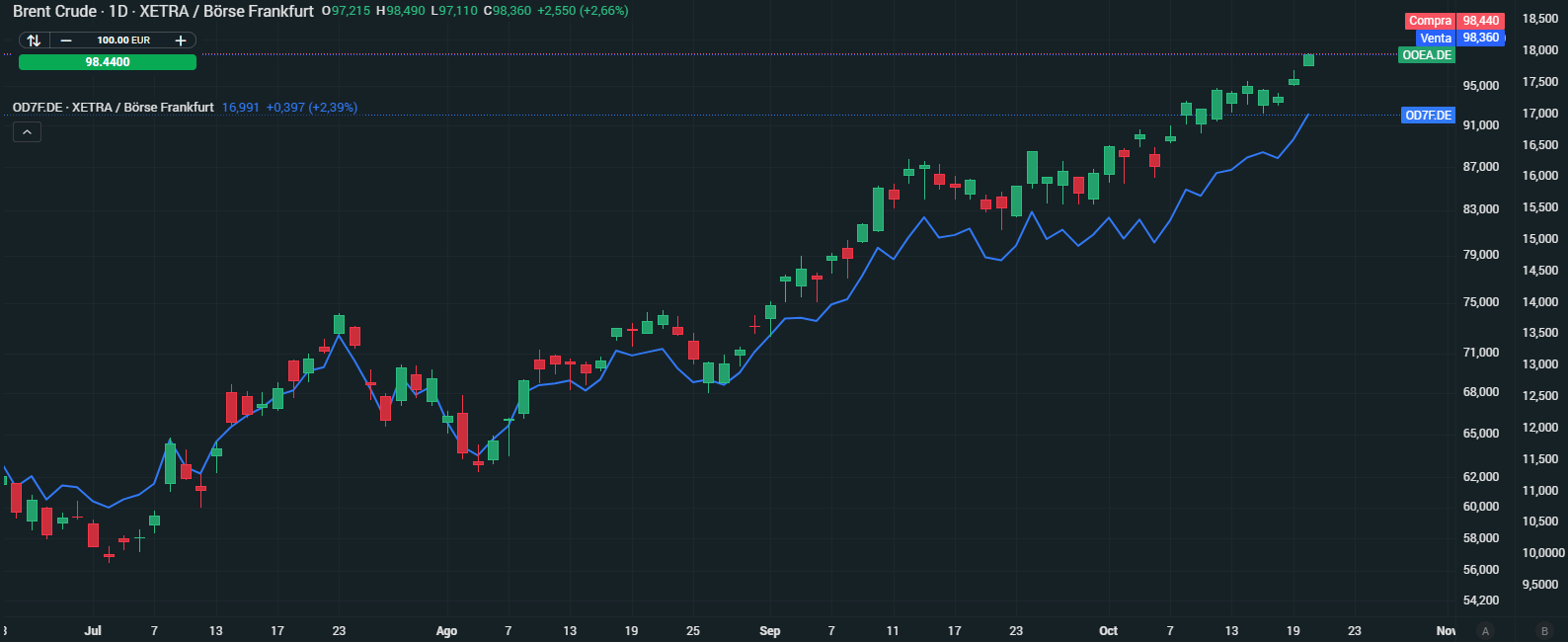Image resolution: width=1568 pixels, height=642 pixels.
Task: Click the opening value O97,215 in header
Action: [x=346, y=11]
